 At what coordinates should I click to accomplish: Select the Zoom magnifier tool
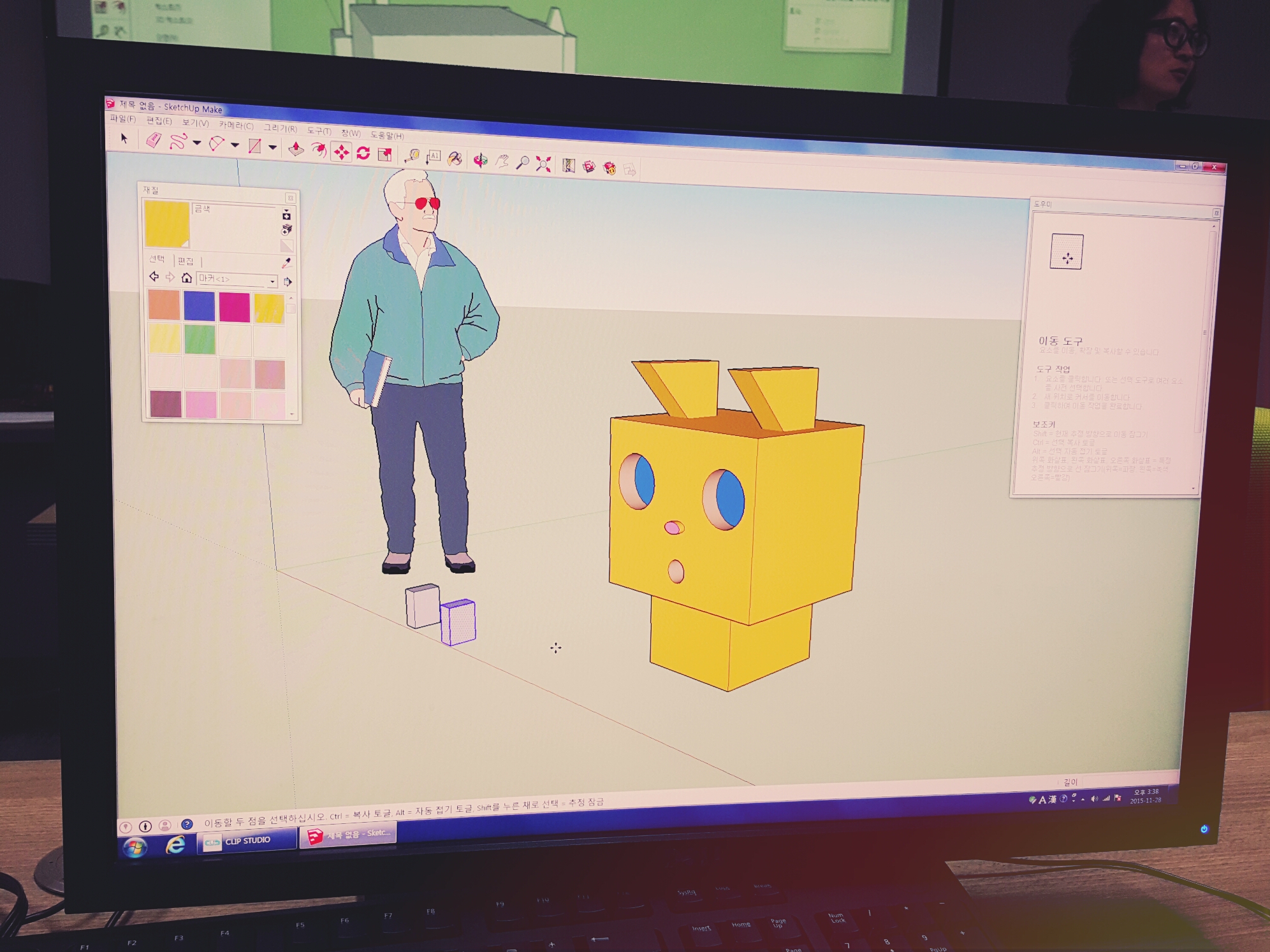pos(522,163)
